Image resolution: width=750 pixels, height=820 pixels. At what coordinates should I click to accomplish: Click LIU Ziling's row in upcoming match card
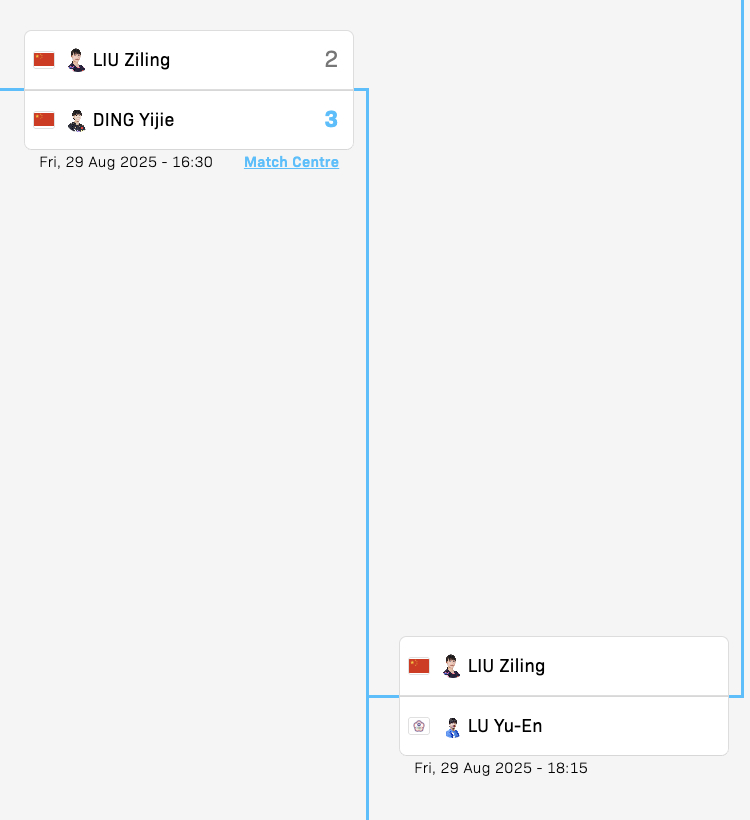564,666
